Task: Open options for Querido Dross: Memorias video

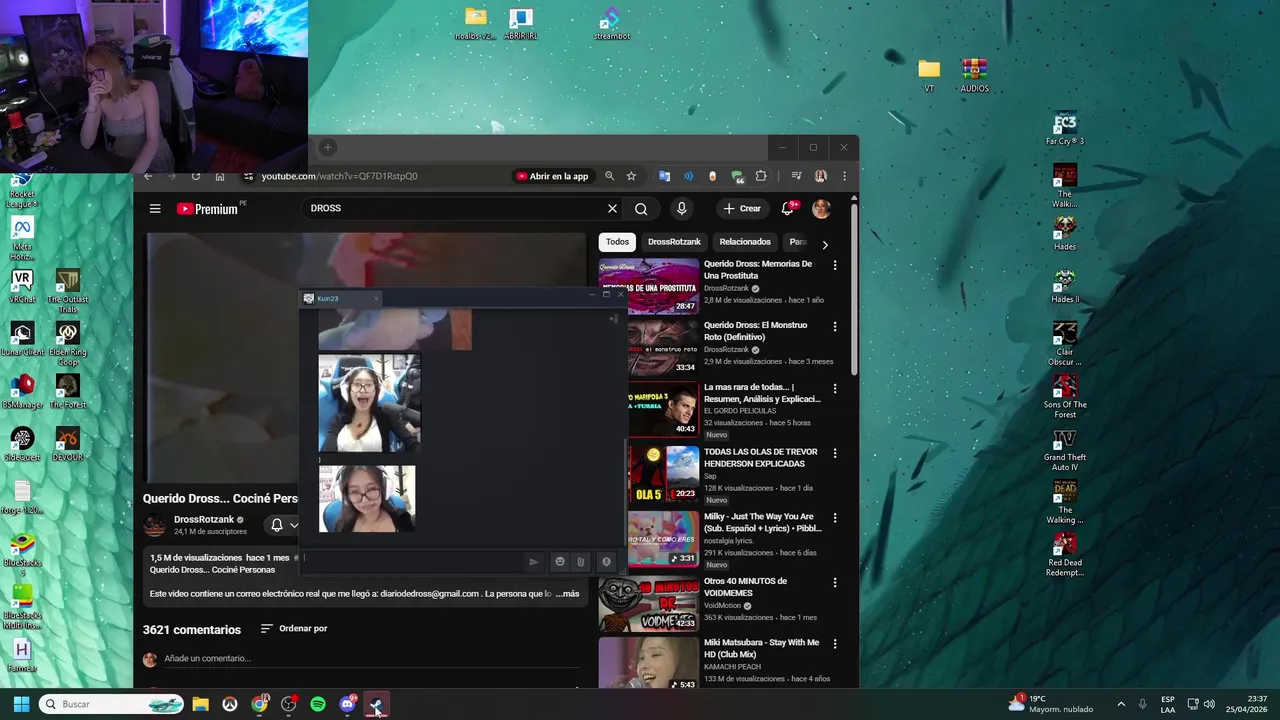Action: (835, 265)
